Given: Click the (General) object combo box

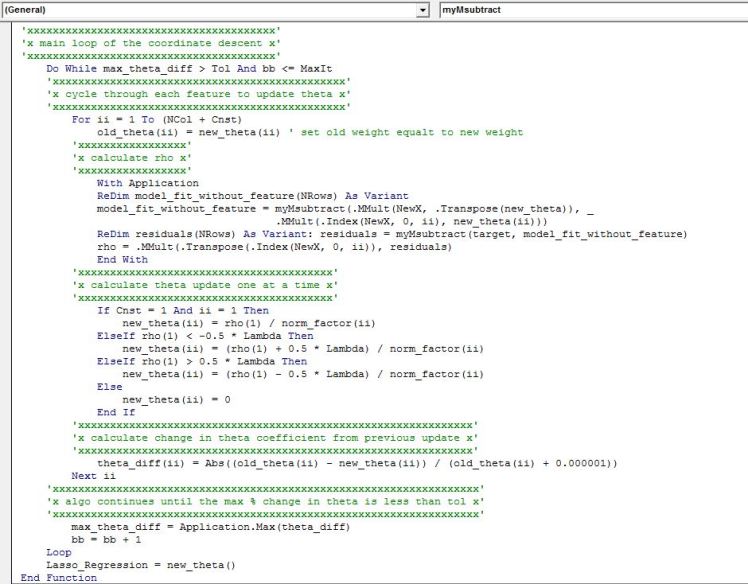Looking at the screenshot, I should point(208,9).
